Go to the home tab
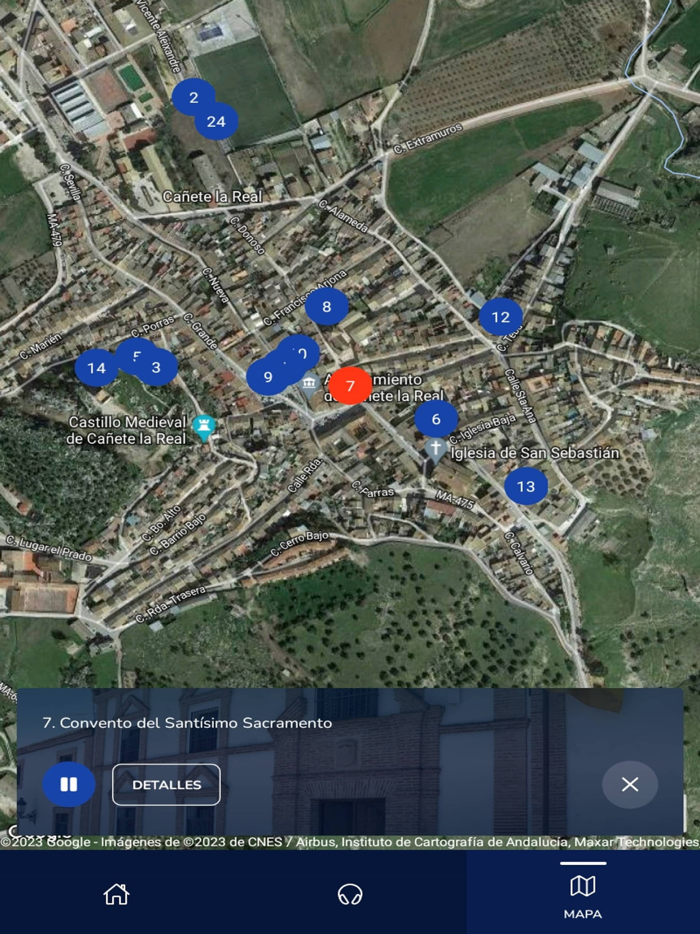 (x=116, y=893)
